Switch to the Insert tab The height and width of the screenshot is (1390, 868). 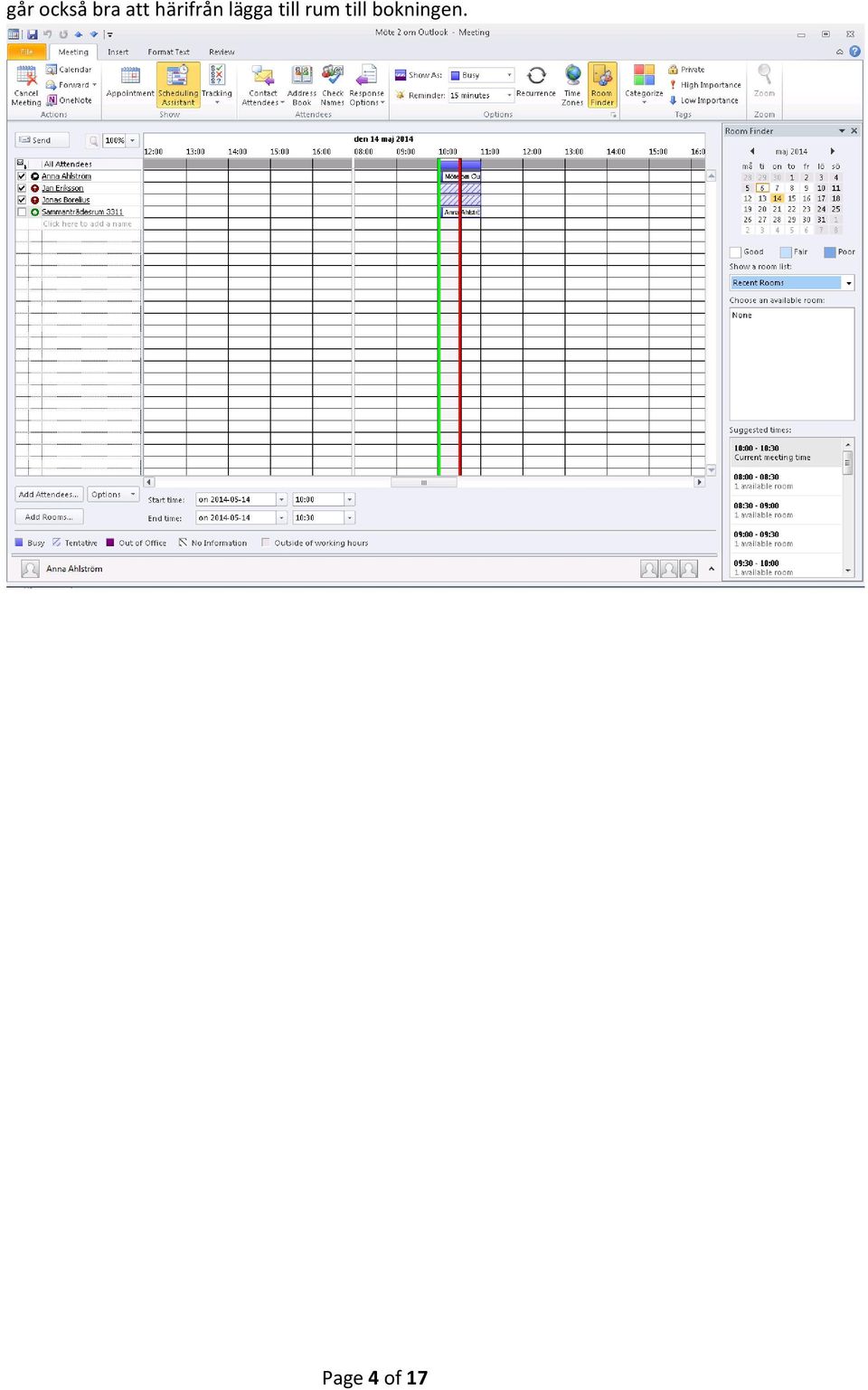click(x=118, y=52)
